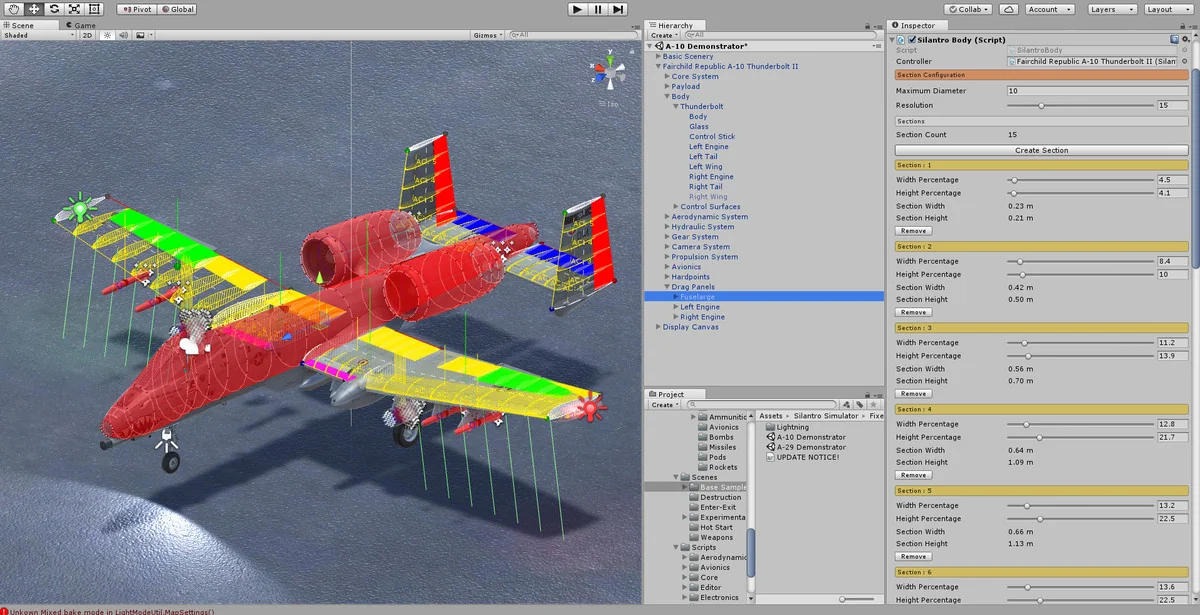Toggle scene audio with the speaker icon
Screen dimensions: 1200x615
click(x=123, y=35)
